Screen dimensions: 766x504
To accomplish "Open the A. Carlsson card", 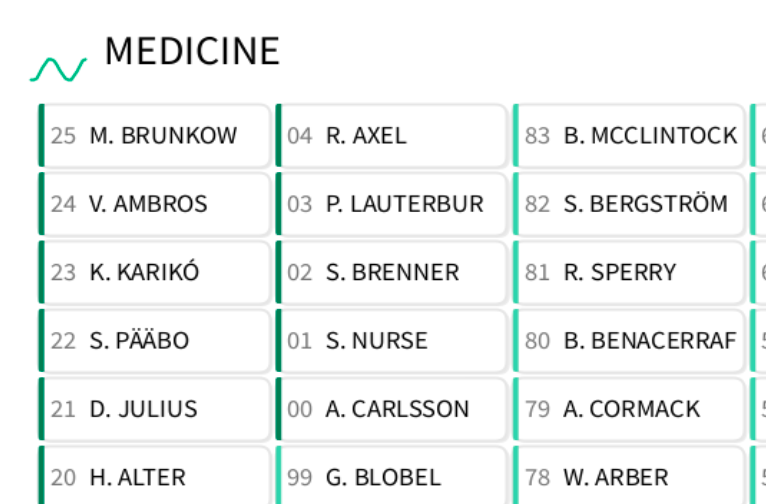I will click(392, 409).
